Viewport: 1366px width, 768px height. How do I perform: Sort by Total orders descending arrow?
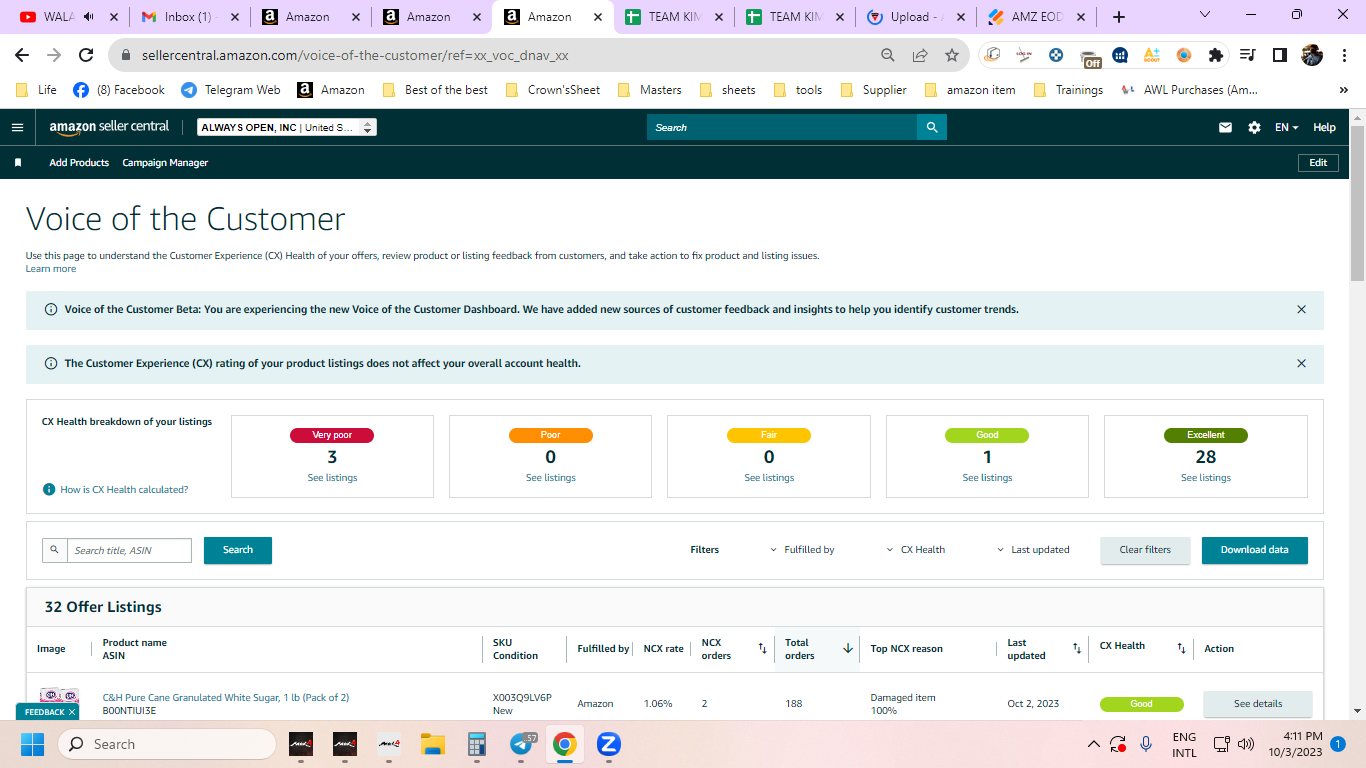(848, 649)
